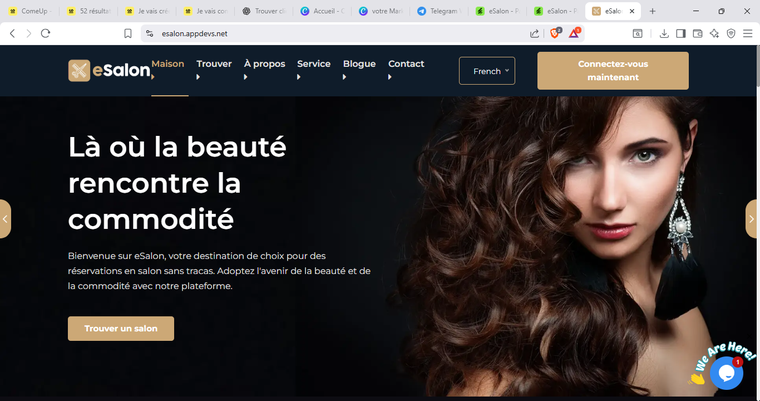This screenshot has height=401, width=760.
Task: Open Leo AI sparkle icon
Action: click(714, 33)
